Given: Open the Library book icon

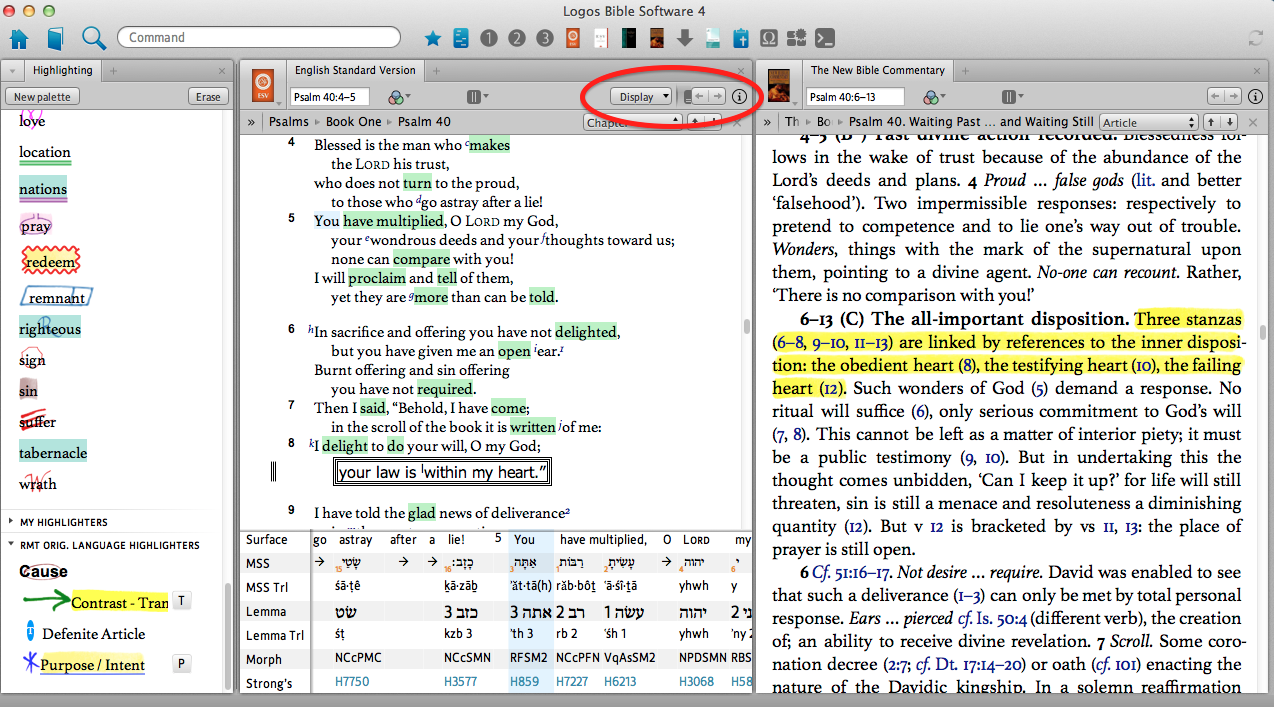Looking at the screenshot, I should (x=55, y=39).
